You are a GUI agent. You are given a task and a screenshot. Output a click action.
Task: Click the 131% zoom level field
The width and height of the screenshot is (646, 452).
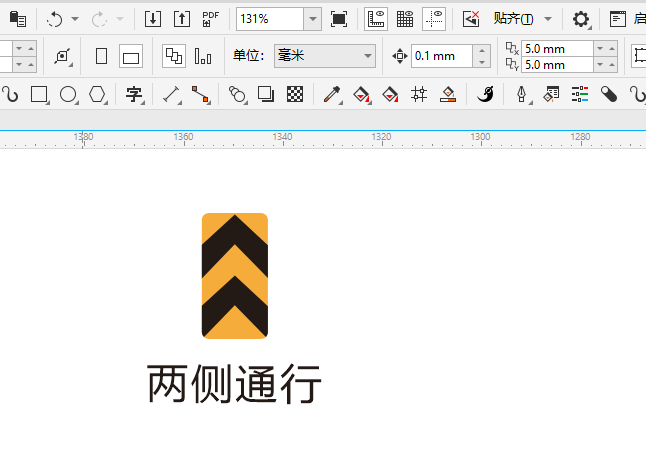coord(270,19)
